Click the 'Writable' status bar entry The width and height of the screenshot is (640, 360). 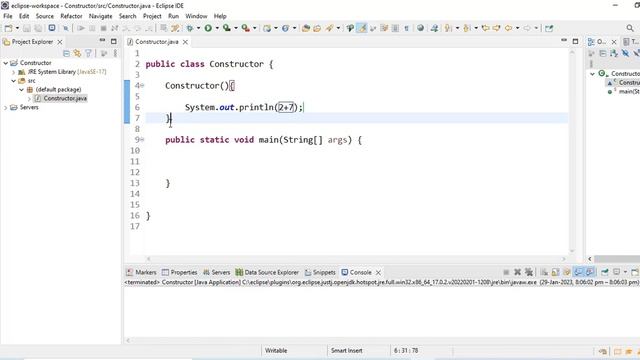pyautogui.click(x=276, y=351)
